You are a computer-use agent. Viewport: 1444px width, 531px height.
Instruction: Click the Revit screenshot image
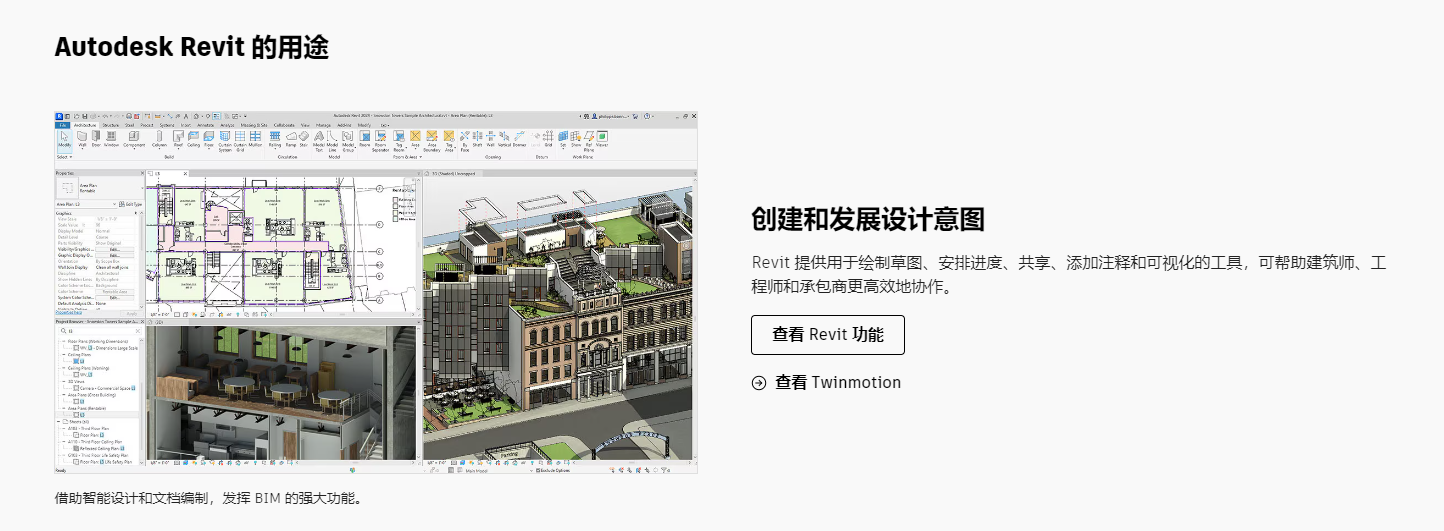(375, 292)
